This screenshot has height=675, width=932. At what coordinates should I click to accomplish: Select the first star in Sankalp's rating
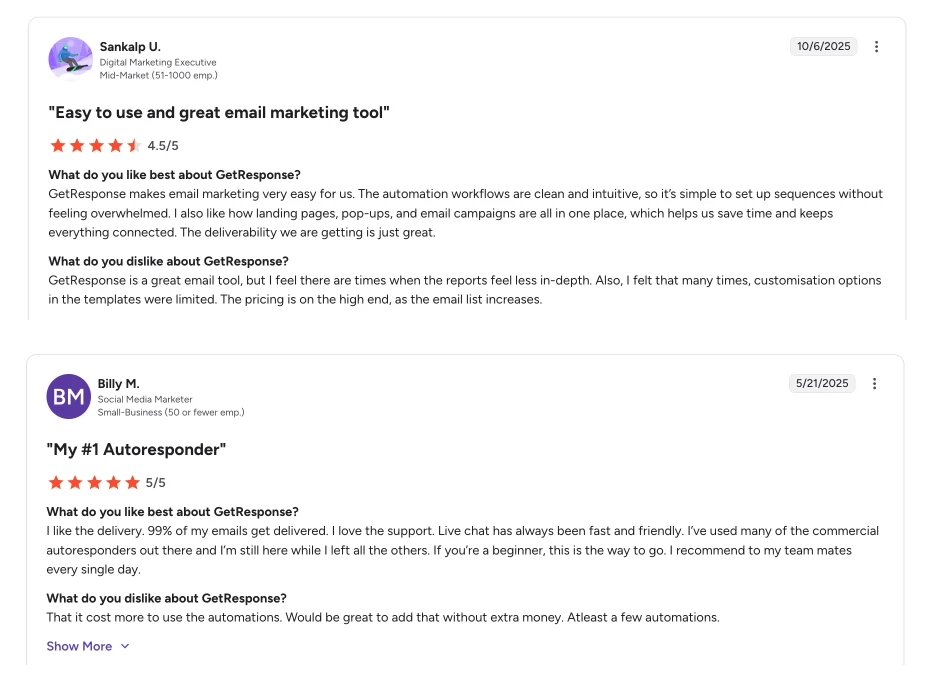tap(57, 145)
